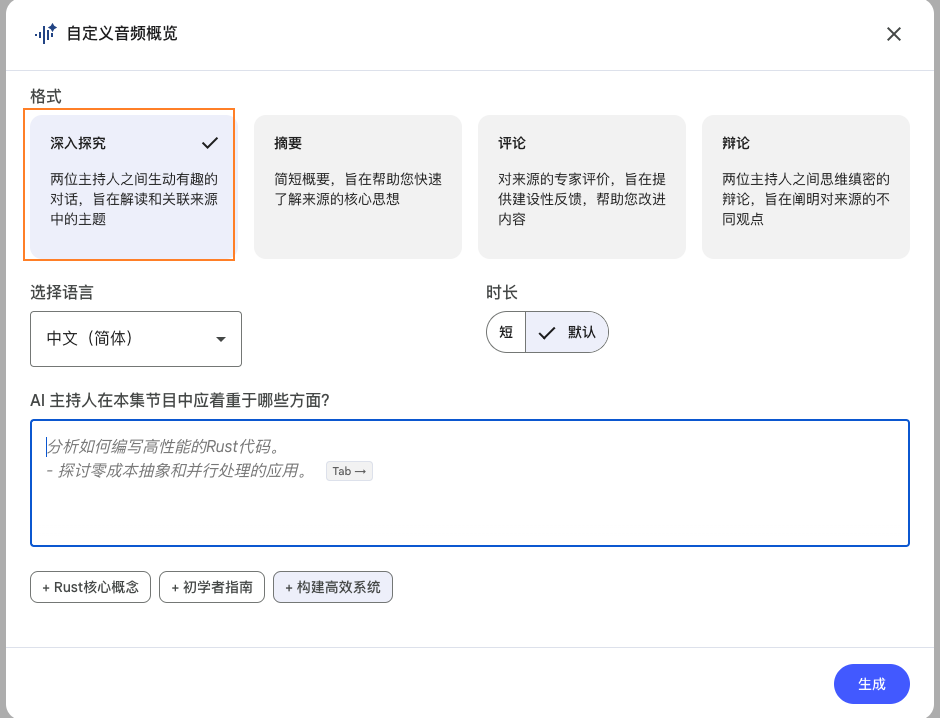
Task: Click the checkmark on 深入探究 card
Action: (x=210, y=143)
